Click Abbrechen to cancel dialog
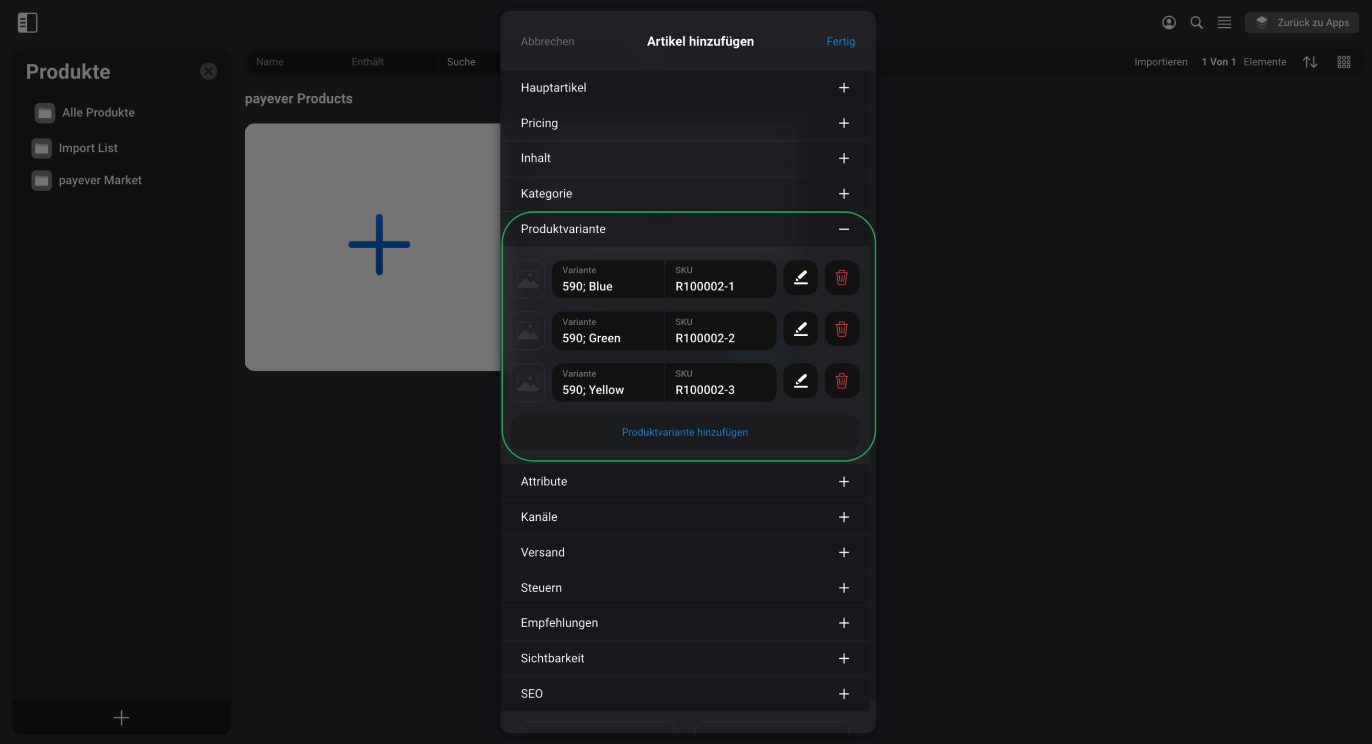This screenshot has width=1372, height=744. coord(547,41)
